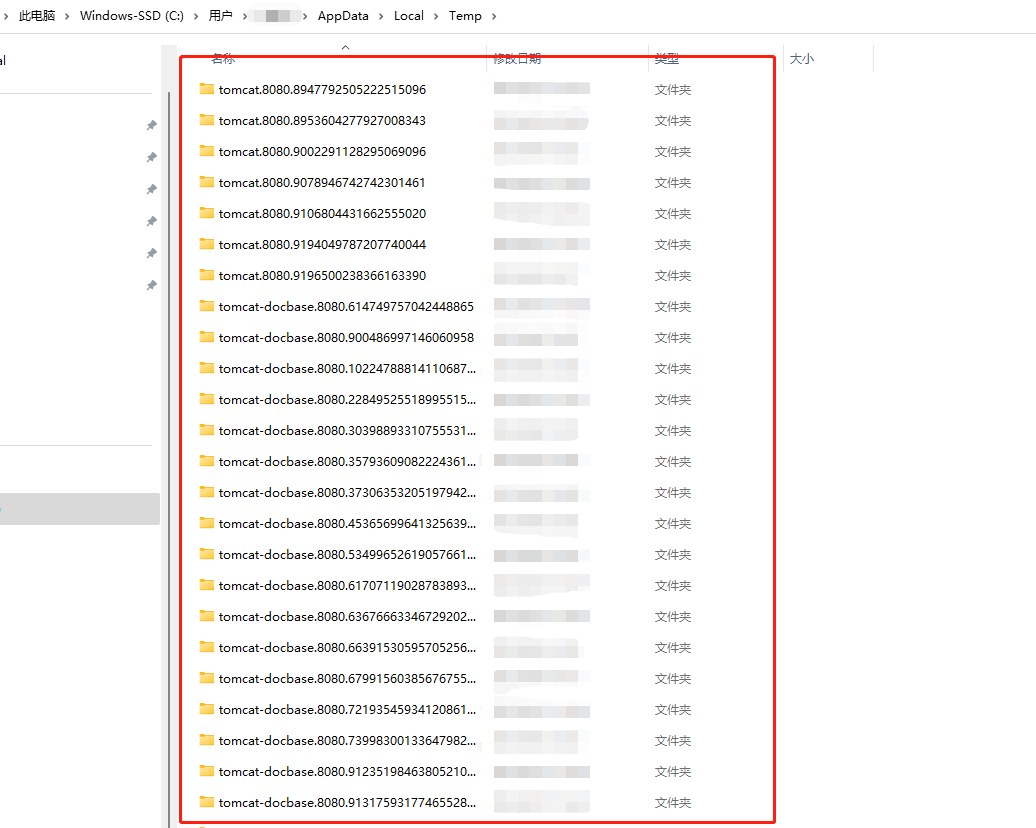Jump to the 用户 breadcrumb folder

tap(221, 16)
